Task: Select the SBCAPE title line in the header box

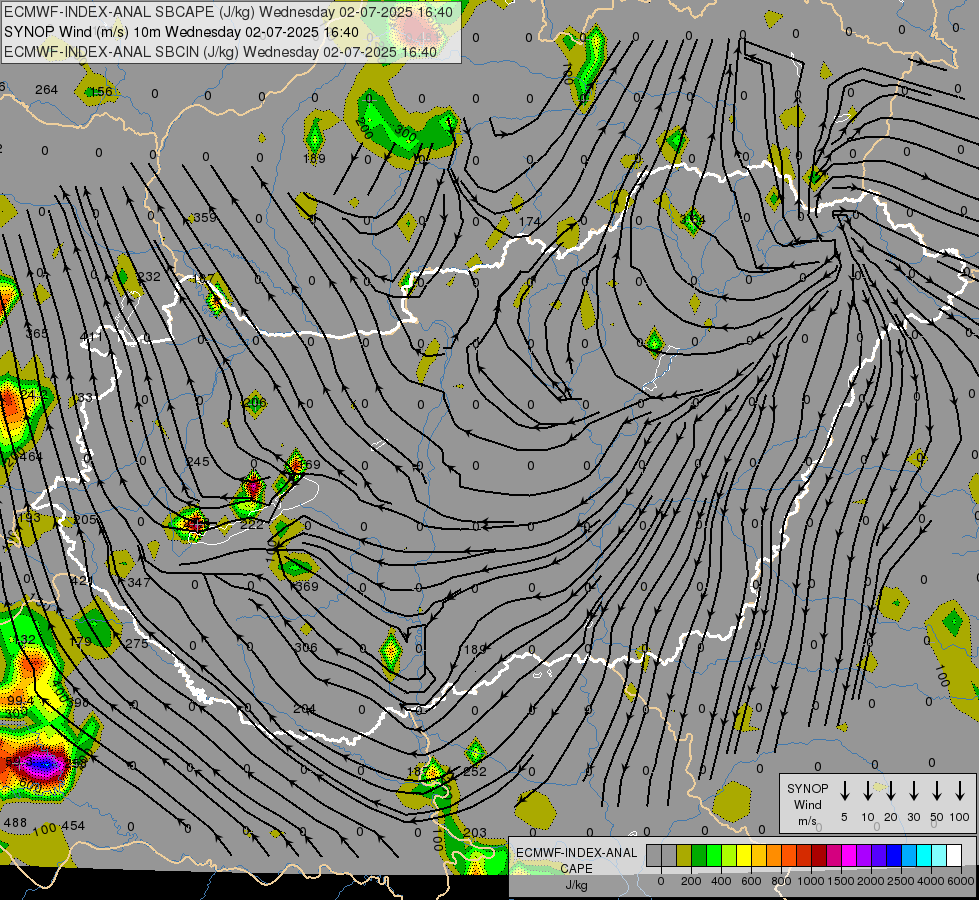Action: (x=229, y=12)
